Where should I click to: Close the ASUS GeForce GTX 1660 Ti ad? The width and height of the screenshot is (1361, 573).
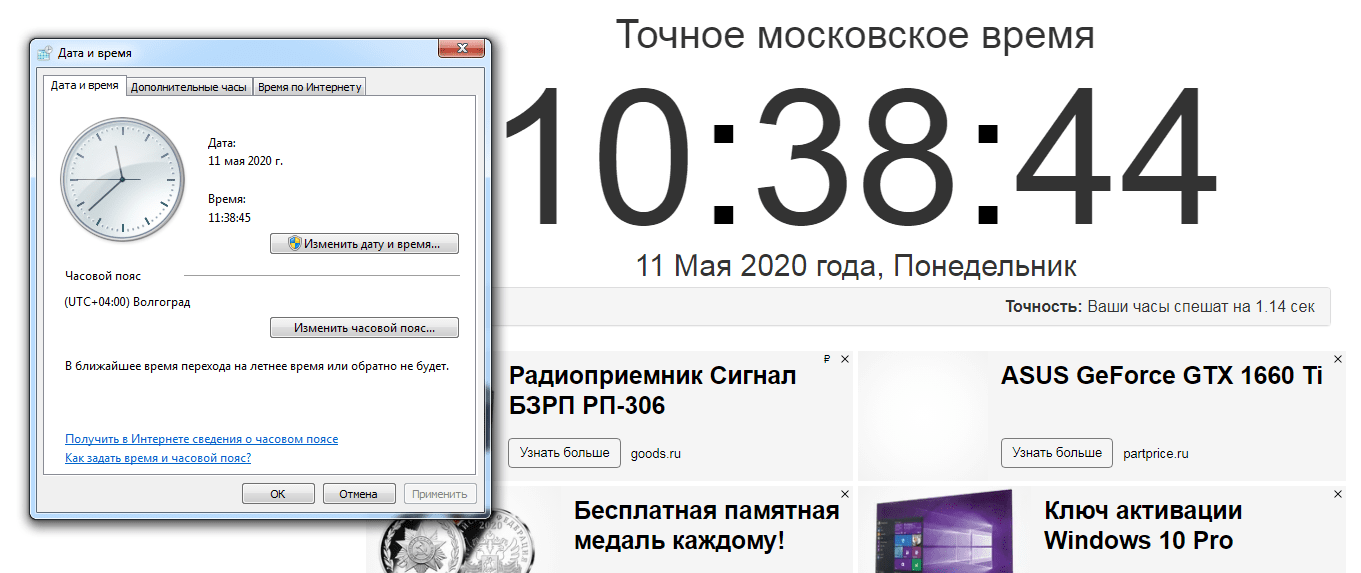point(1337,359)
